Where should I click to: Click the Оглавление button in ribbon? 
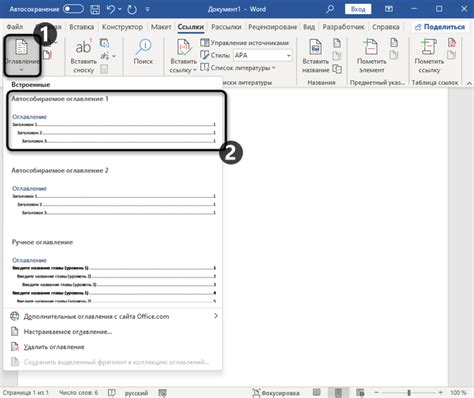22,56
